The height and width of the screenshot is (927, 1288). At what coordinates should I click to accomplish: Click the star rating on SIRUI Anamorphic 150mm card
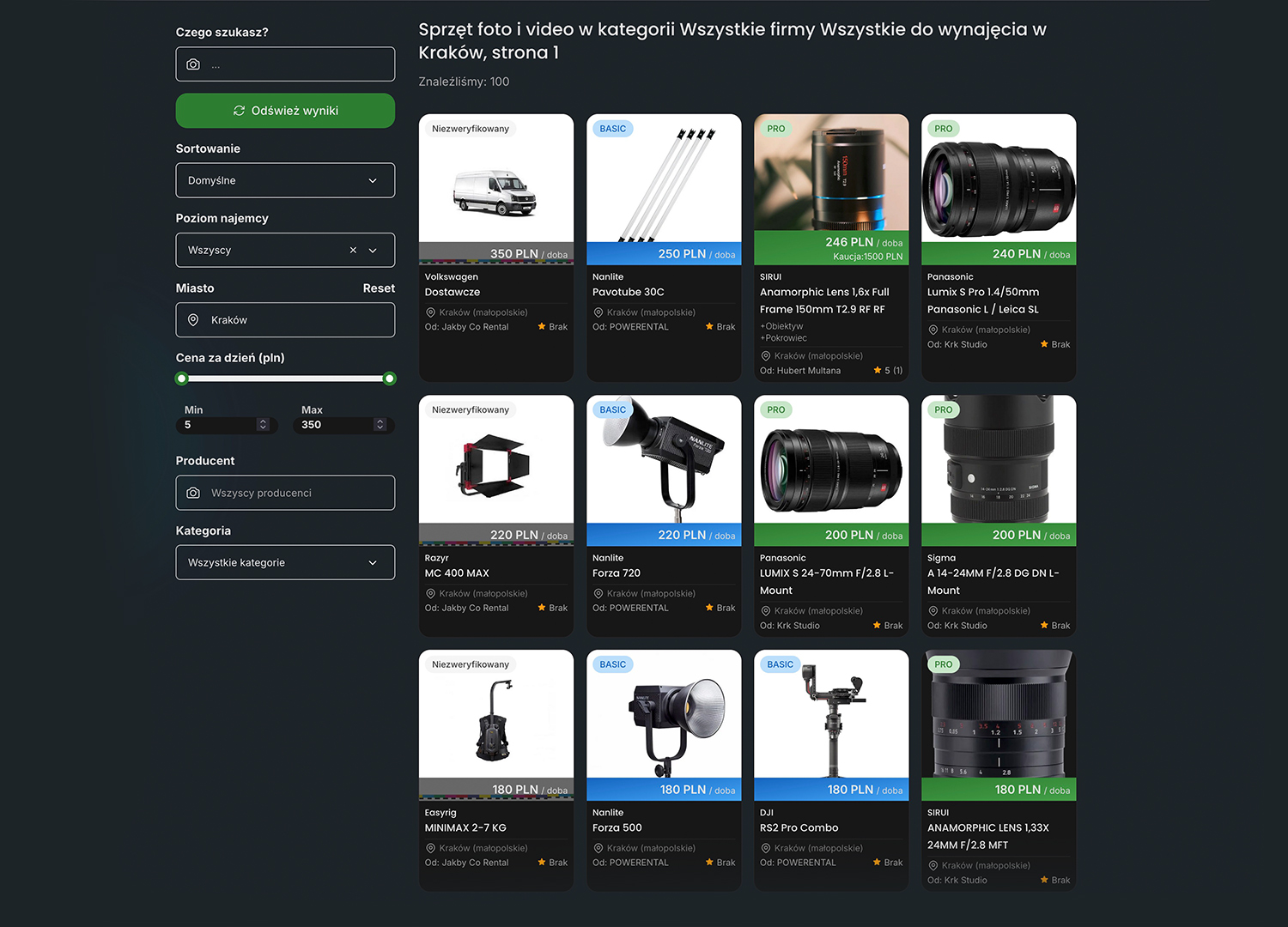coord(887,371)
